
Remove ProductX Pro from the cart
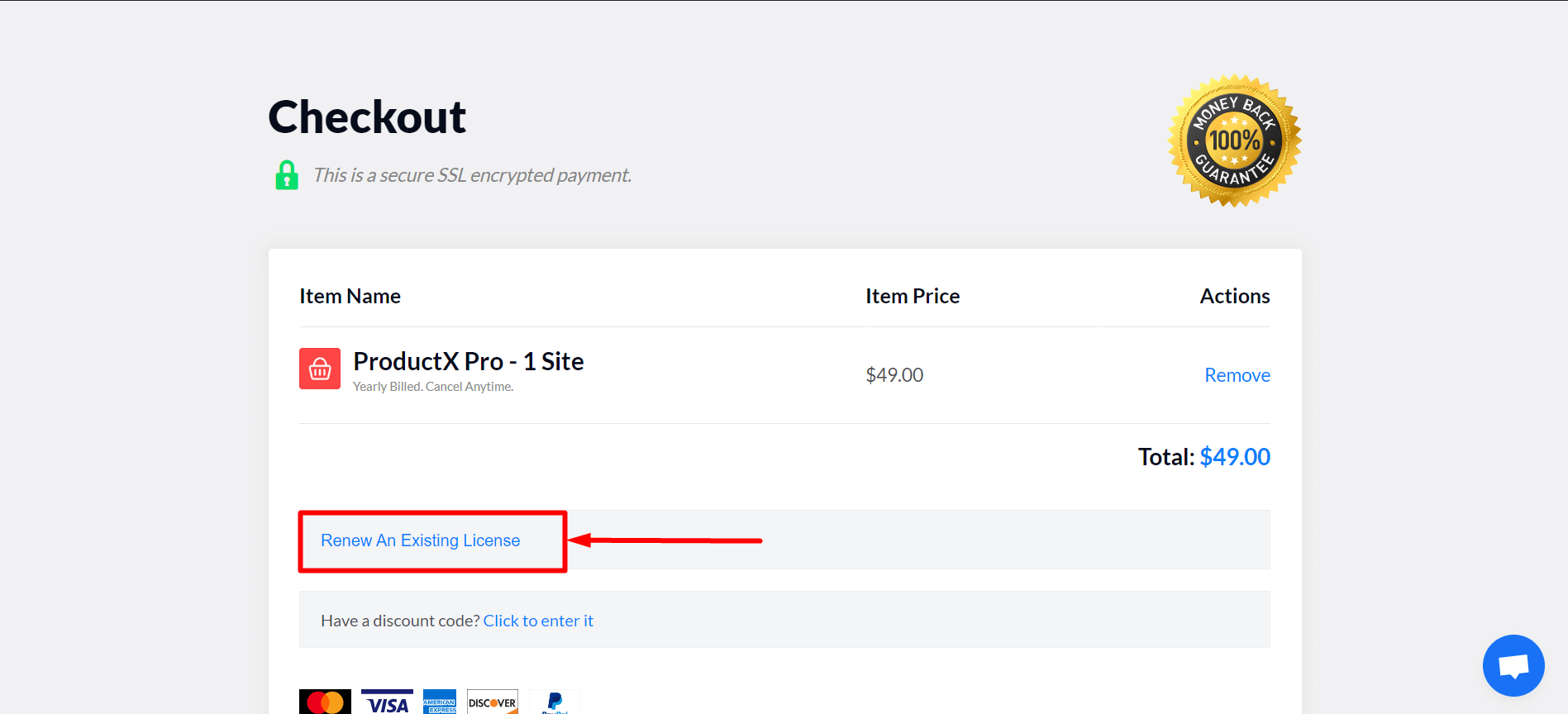coord(1237,374)
